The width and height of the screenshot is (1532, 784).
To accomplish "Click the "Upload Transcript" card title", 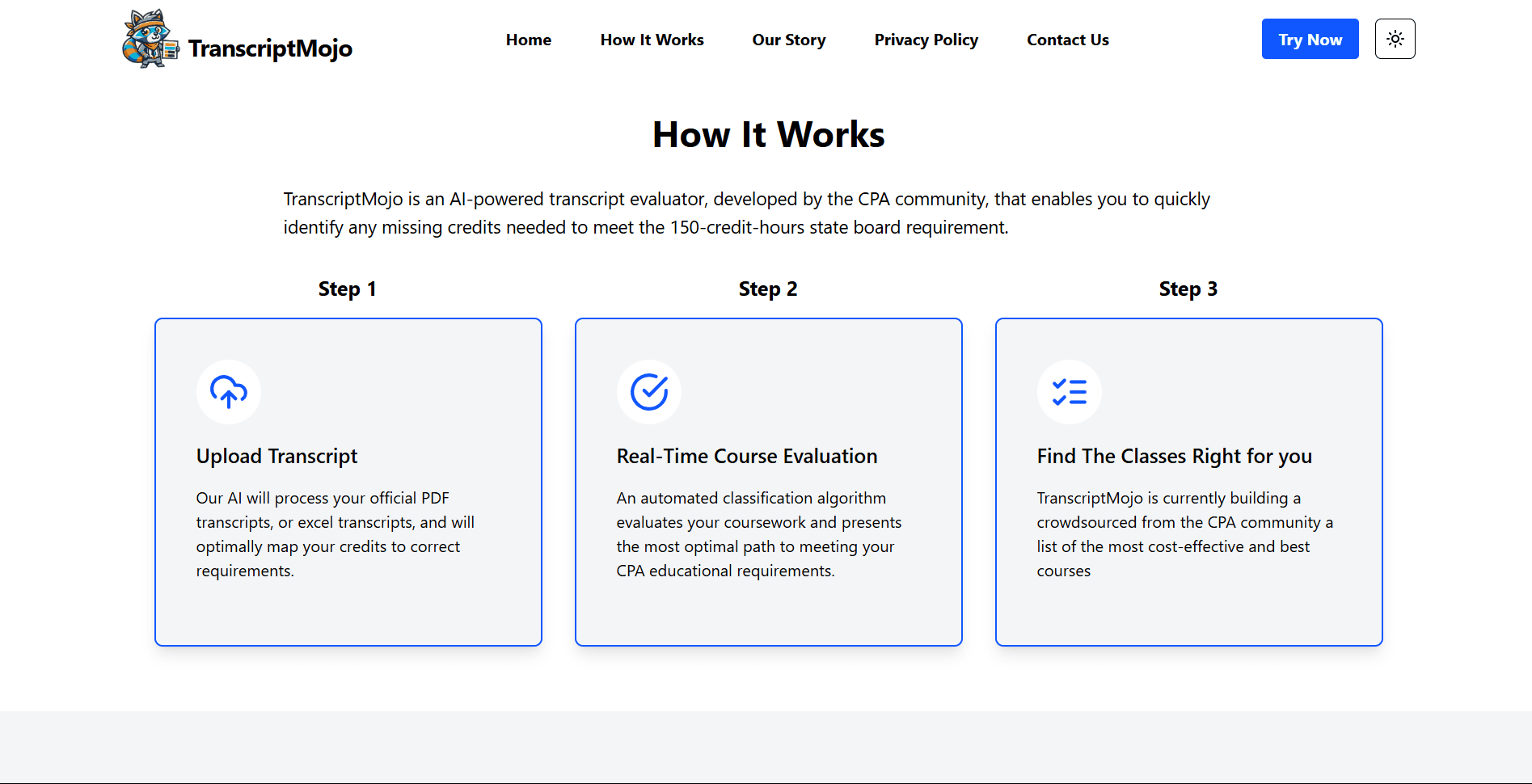I will click(276, 457).
